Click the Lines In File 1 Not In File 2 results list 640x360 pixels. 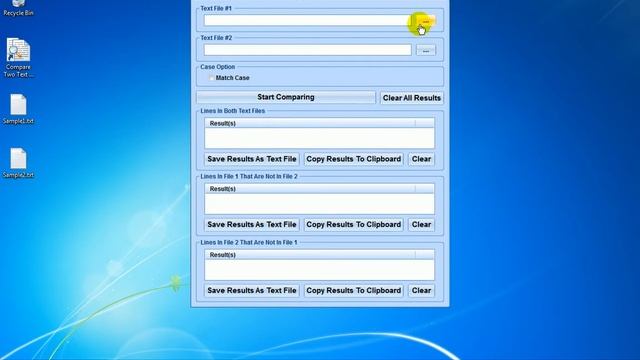tap(320, 199)
